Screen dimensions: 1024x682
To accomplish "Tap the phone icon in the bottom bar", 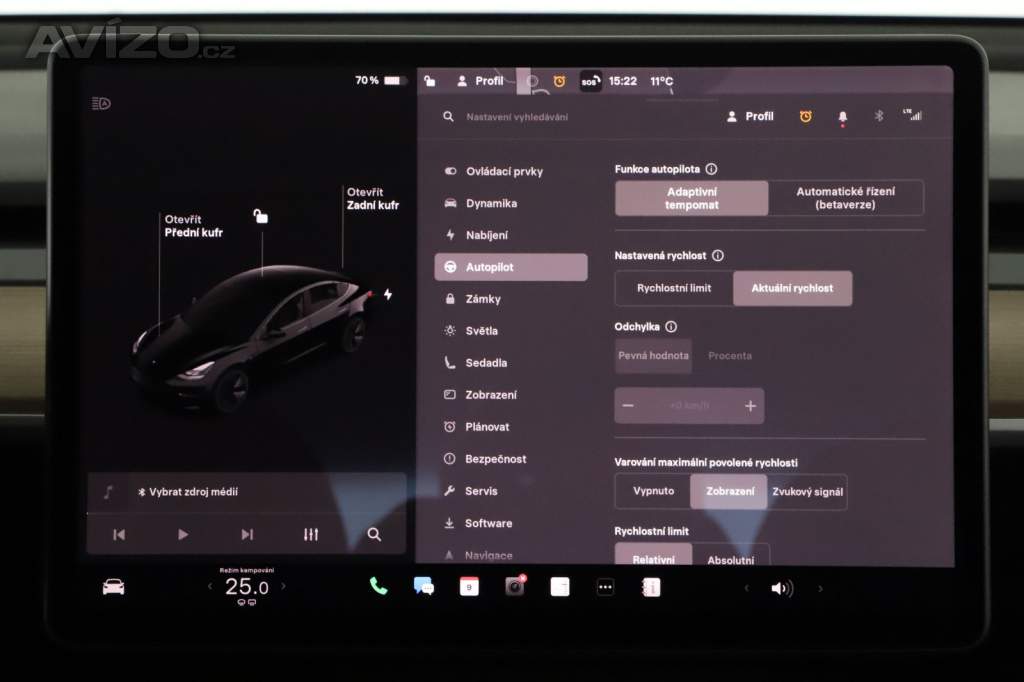I will [378, 587].
